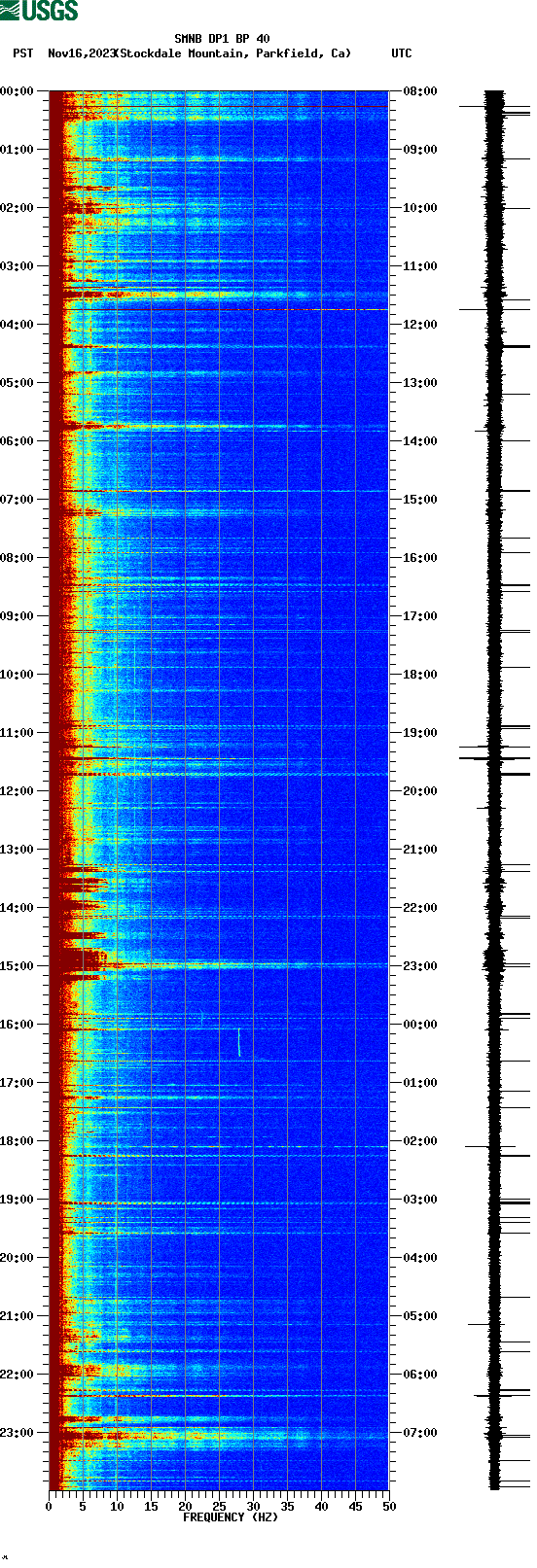
Task: Click the '50' Hz frequency tick label
Action: click(x=389, y=1507)
